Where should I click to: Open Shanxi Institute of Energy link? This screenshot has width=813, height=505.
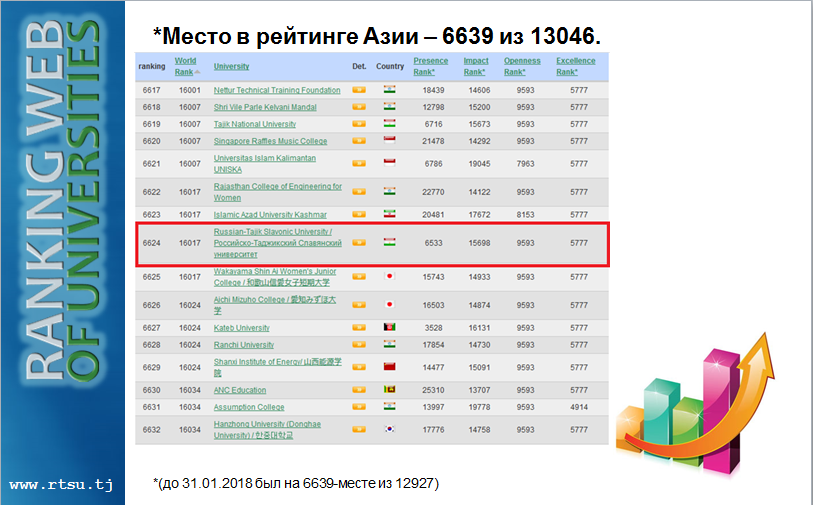point(277,367)
